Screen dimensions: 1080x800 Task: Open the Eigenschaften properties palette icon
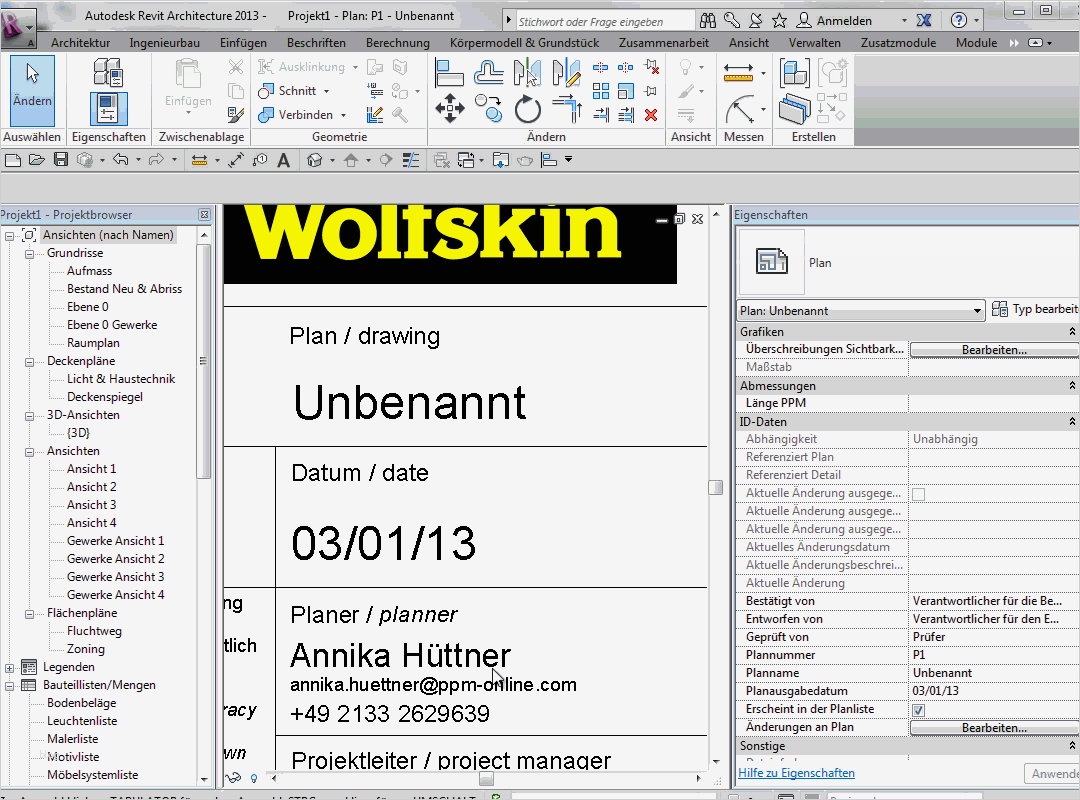tap(108, 109)
